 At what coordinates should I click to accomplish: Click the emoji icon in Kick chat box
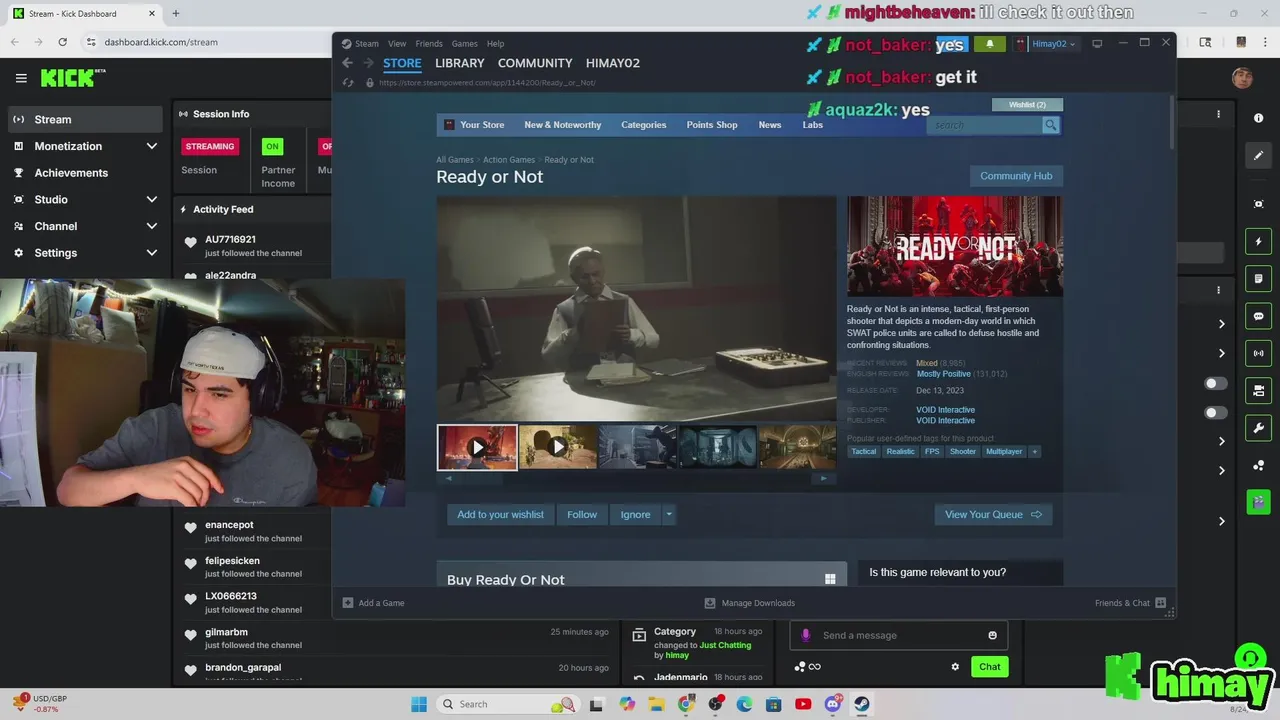click(992, 635)
